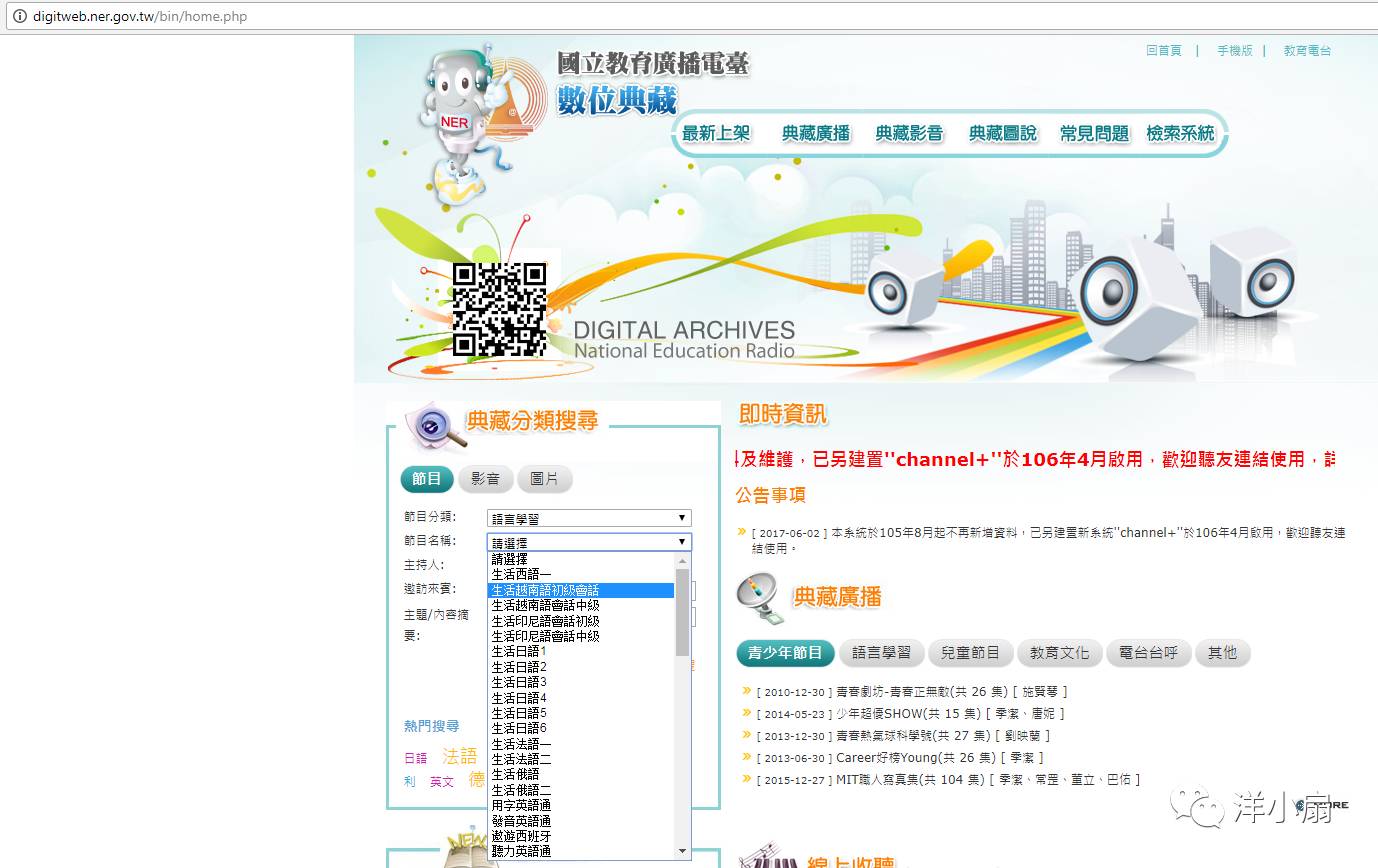The width and height of the screenshot is (1378, 868).
Task: Select 生活印尼語會話初級 option
Action: (582, 621)
